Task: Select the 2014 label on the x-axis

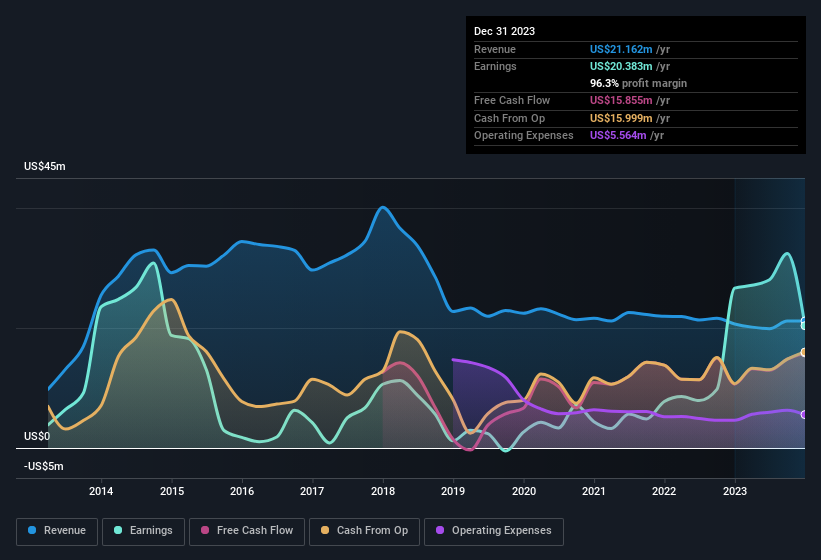Action: point(101,491)
